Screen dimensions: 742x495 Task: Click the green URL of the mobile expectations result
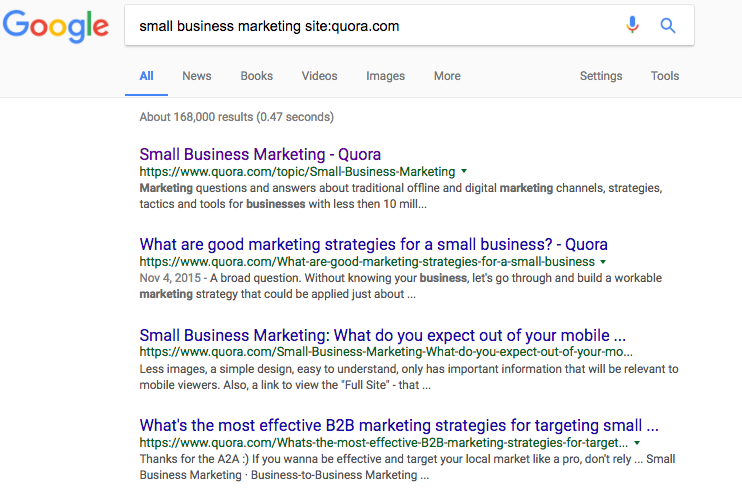click(386, 352)
